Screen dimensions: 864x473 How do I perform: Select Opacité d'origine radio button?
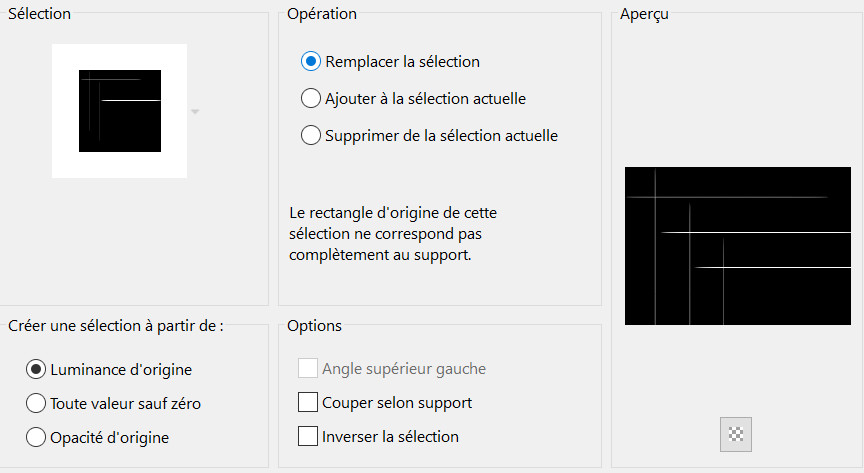35,436
